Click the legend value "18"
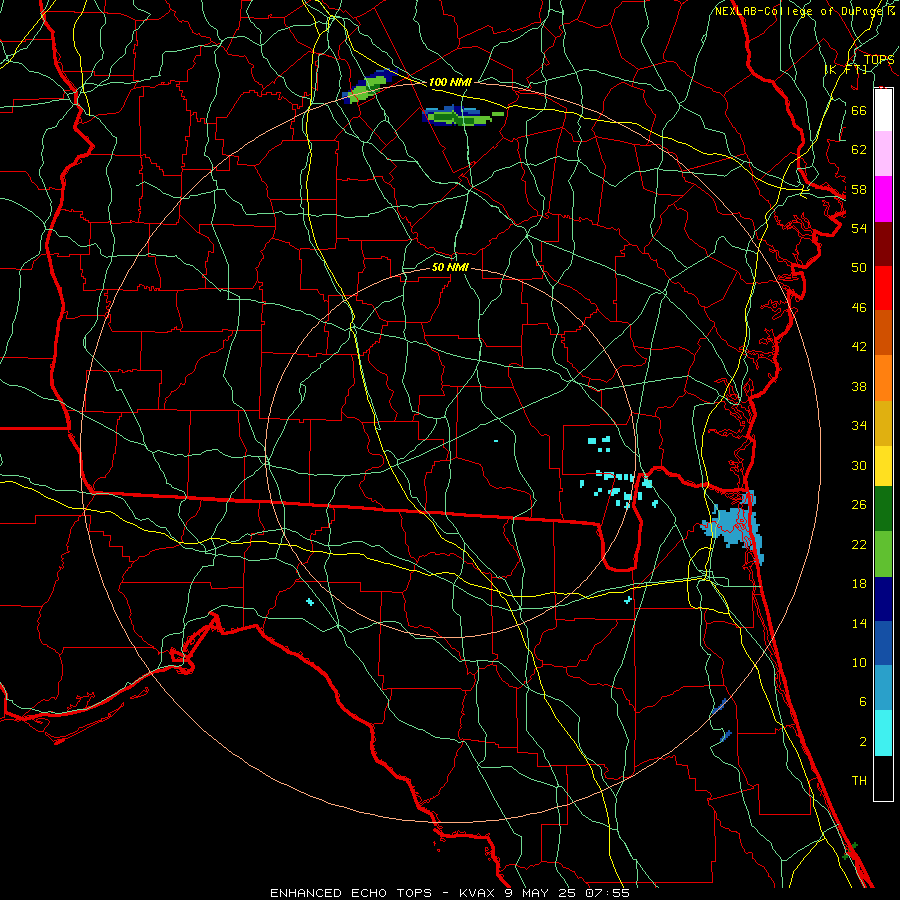 coord(859,584)
